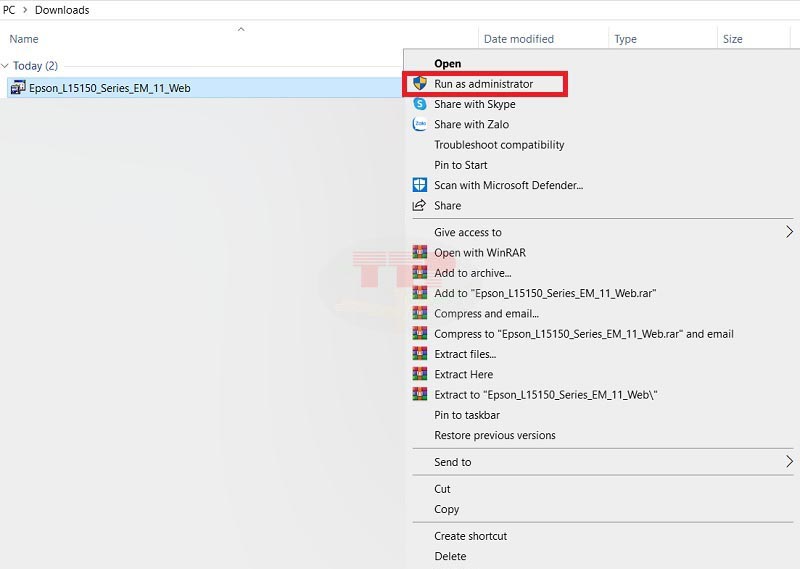Choose Delete from the context menu
Viewport: 800px width, 569px height.
pos(450,556)
